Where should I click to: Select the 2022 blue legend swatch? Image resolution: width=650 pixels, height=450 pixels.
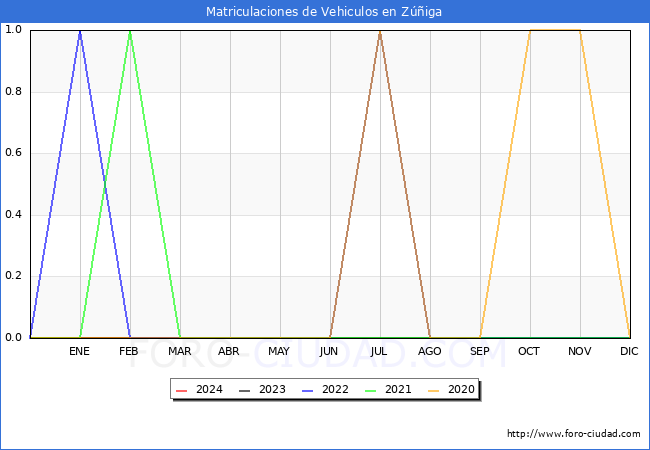click(x=308, y=390)
